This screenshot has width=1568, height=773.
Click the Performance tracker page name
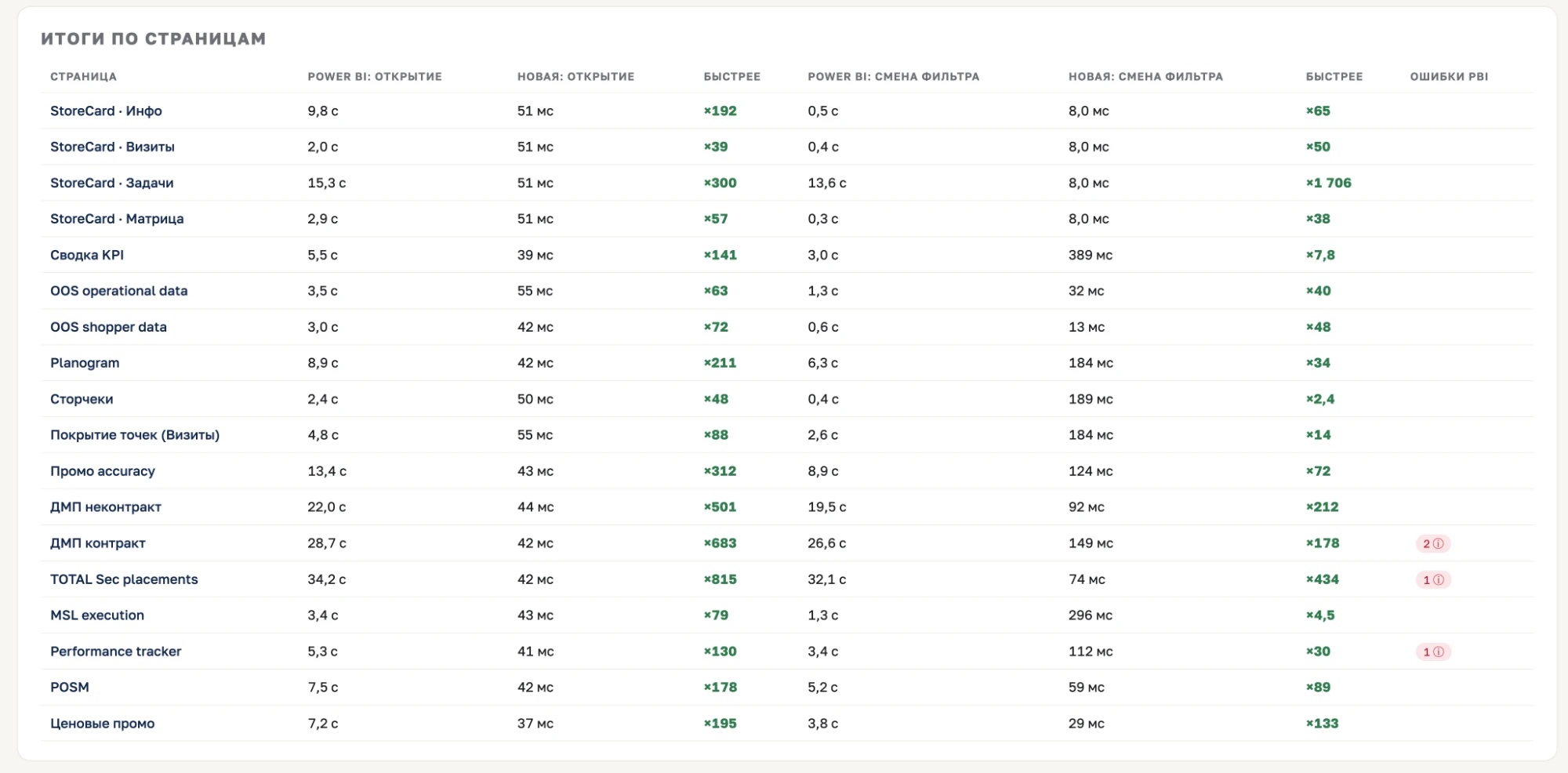[x=116, y=651]
